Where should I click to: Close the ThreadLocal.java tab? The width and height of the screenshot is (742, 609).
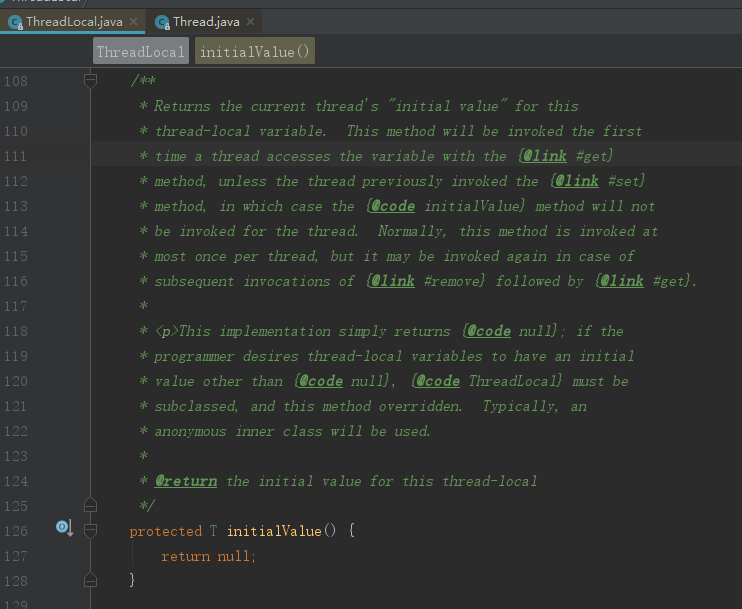tap(133, 22)
